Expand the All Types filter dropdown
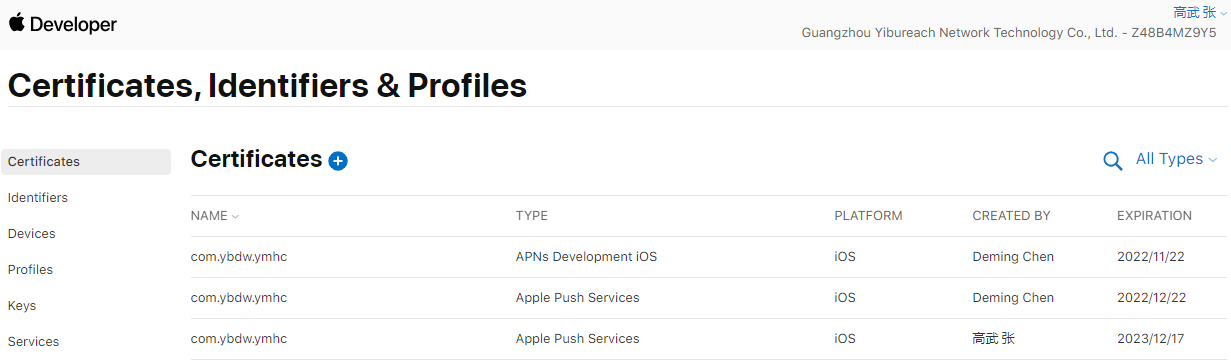The width and height of the screenshot is (1231, 362). [x=1176, y=159]
